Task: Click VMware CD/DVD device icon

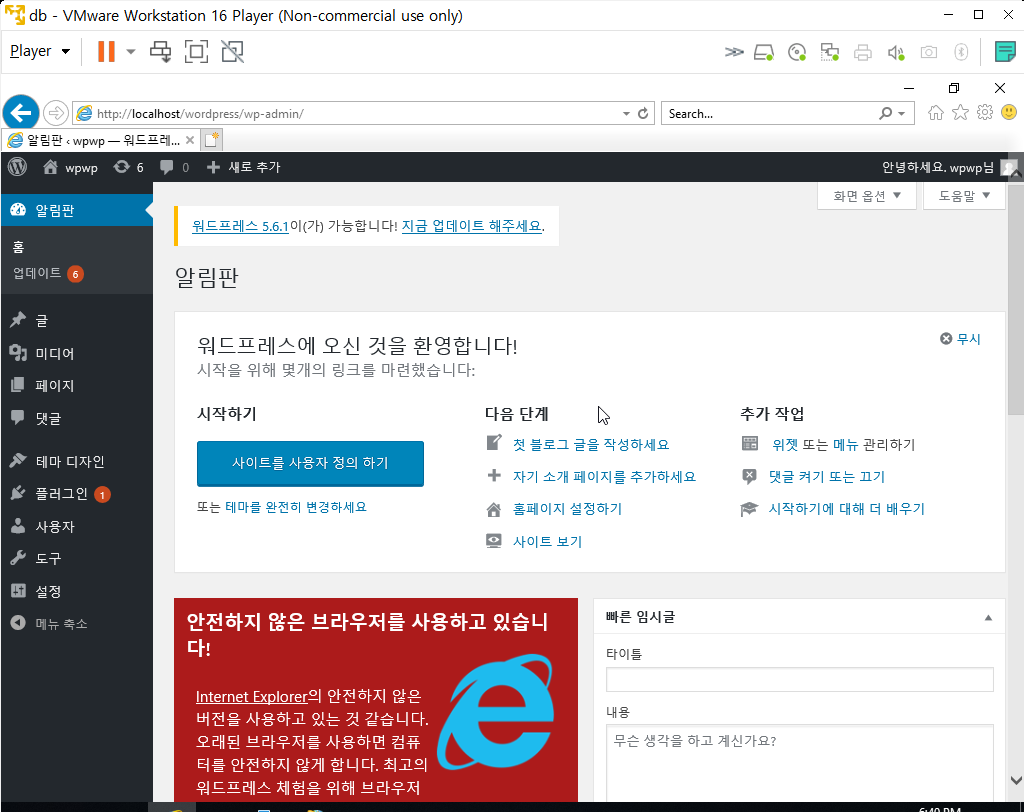Action: pos(797,52)
